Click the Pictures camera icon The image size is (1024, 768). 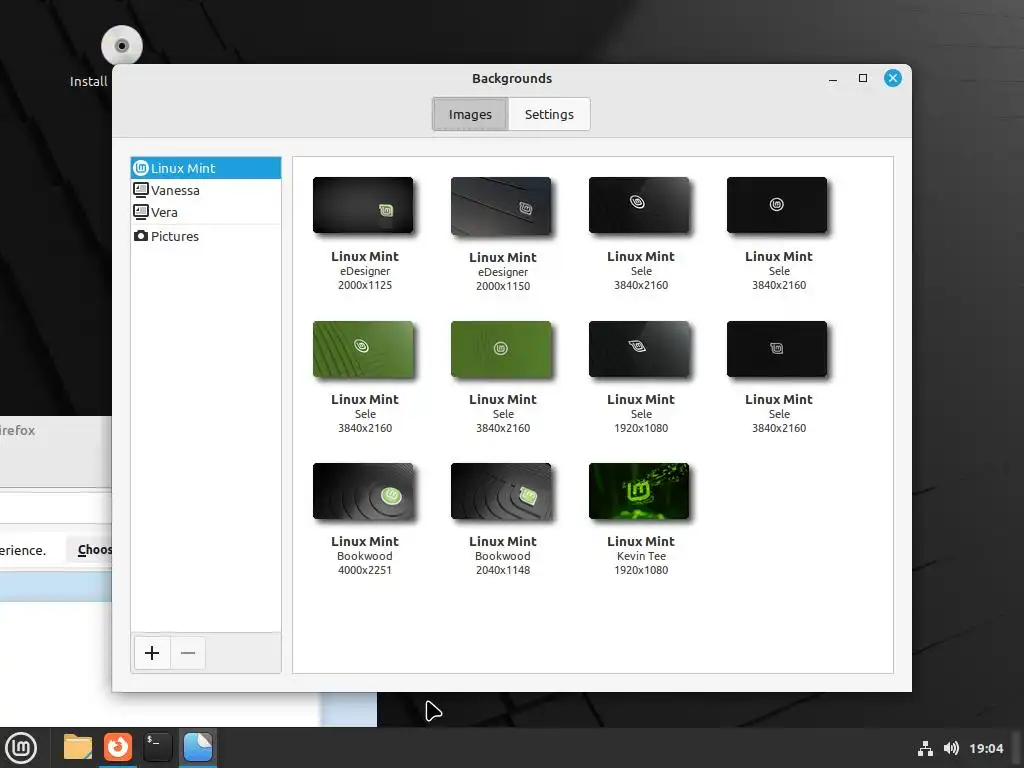[x=140, y=236]
